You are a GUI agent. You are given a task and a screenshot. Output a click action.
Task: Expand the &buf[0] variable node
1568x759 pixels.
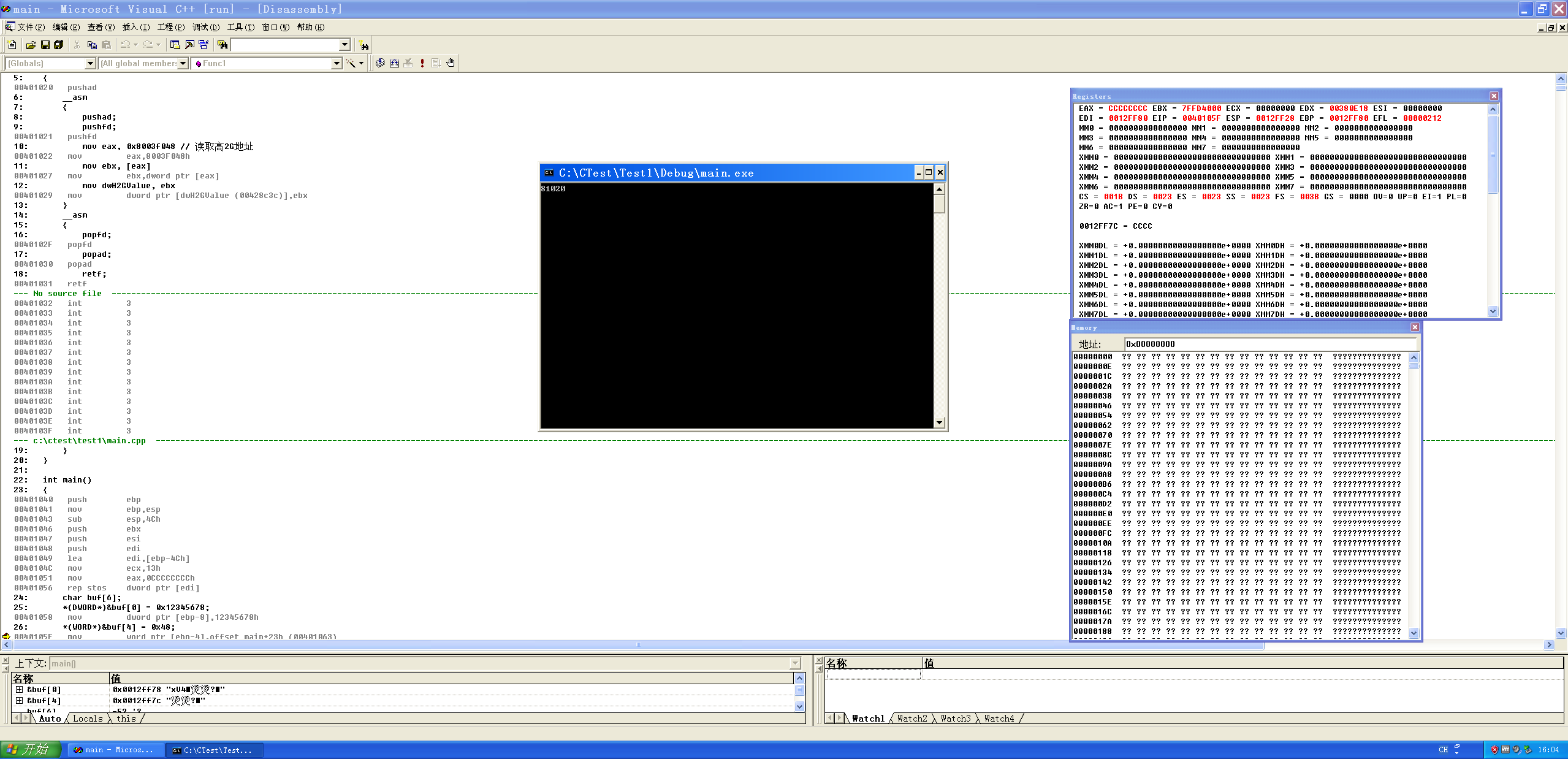(19, 690)
